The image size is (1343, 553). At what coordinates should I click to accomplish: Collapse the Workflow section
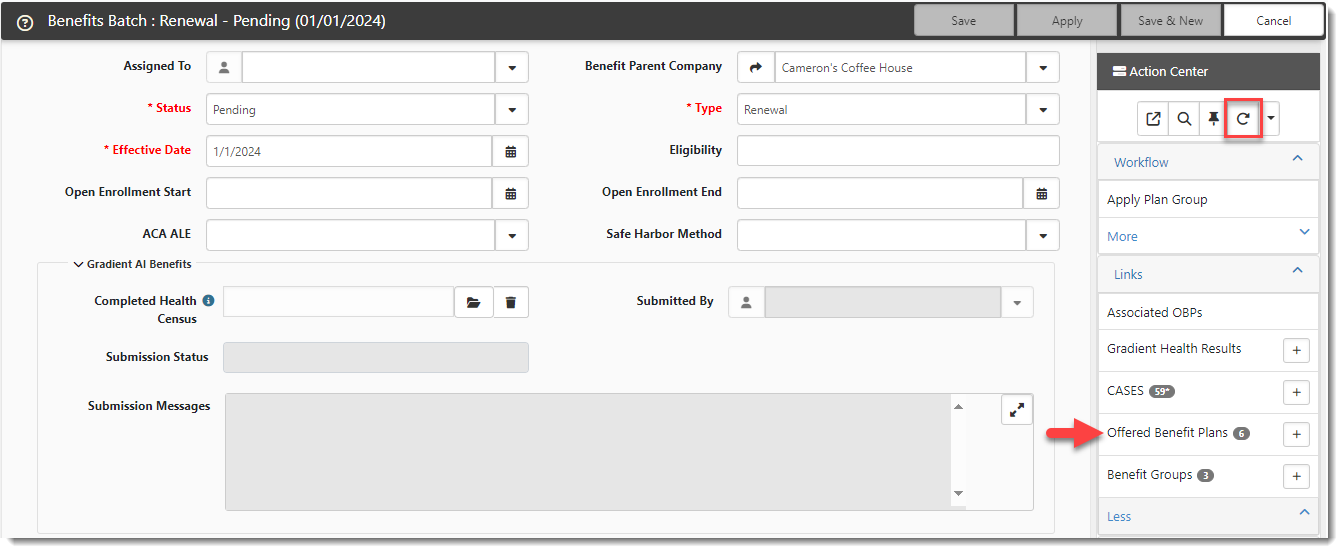click(x=1297, y=160)
